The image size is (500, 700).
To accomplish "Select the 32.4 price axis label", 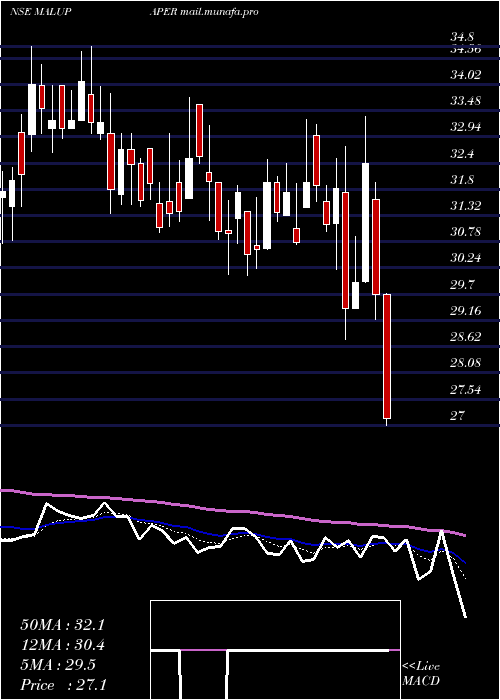I will 462,154.
